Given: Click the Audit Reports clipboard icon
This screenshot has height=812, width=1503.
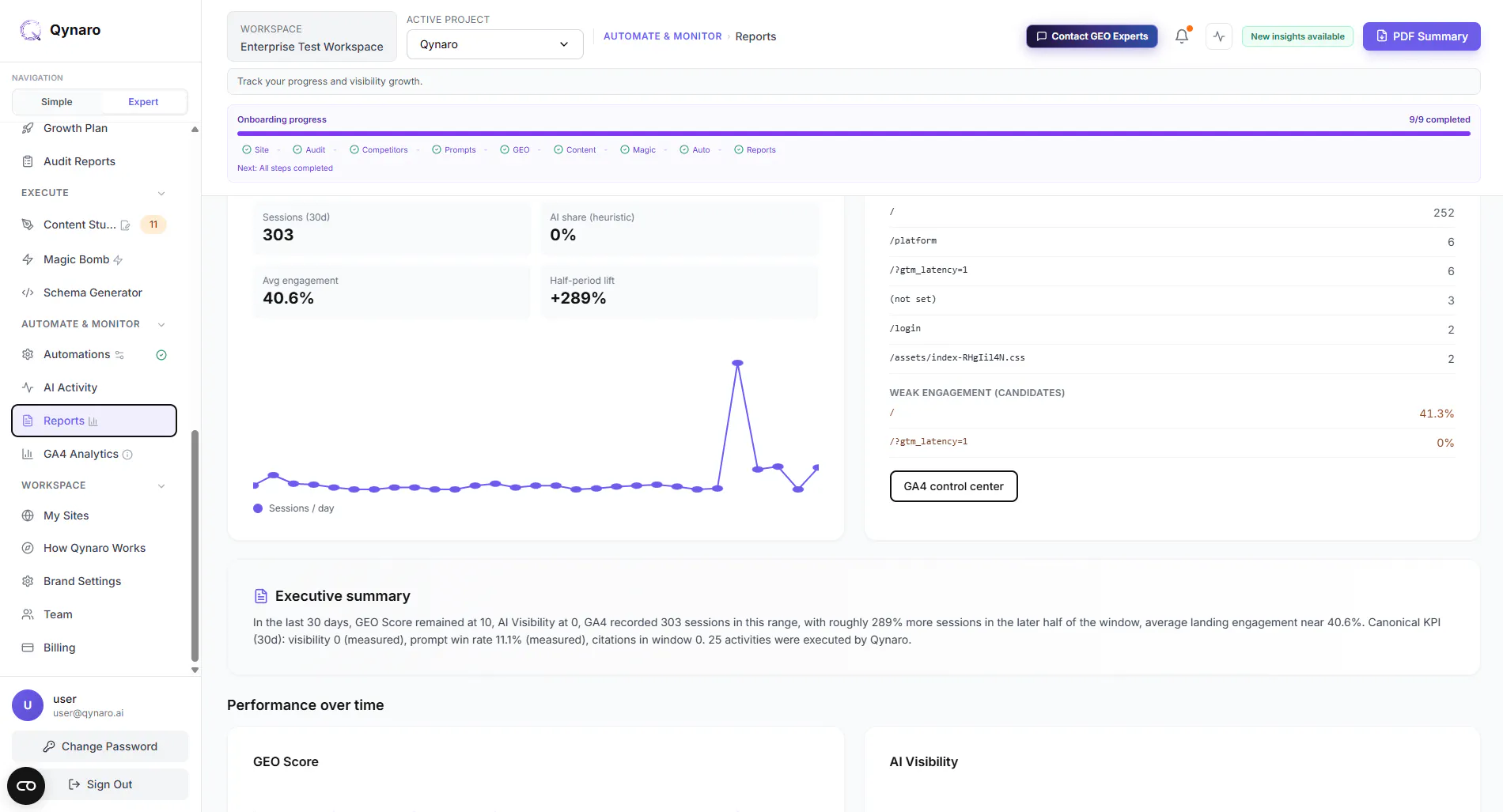Looking at the screenshot, I should [28, 161].
